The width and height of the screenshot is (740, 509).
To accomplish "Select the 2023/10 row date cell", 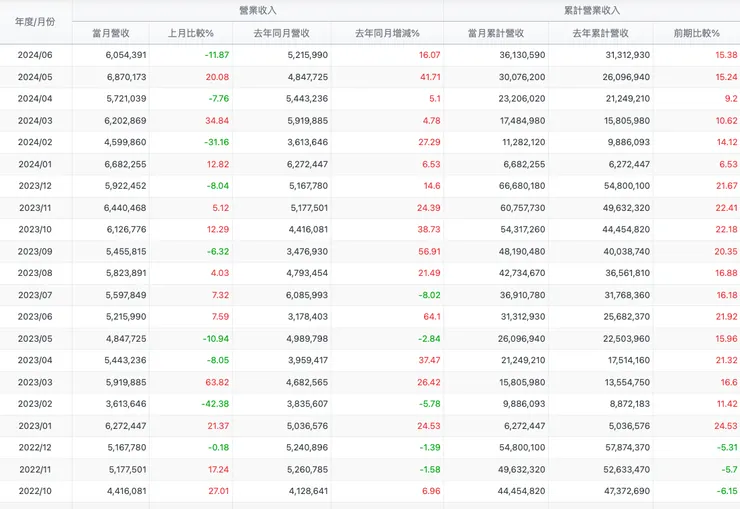I will 35,229.
